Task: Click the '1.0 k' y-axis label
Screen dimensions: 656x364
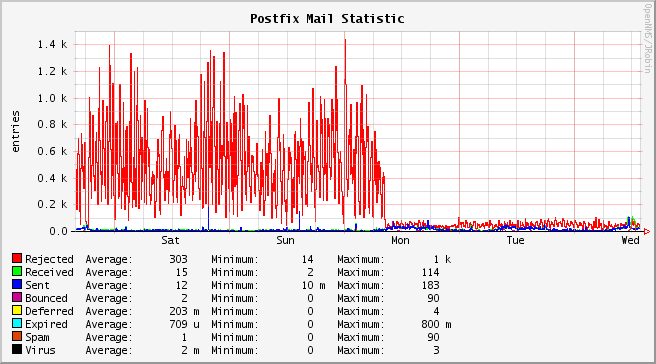Action: 52,98
